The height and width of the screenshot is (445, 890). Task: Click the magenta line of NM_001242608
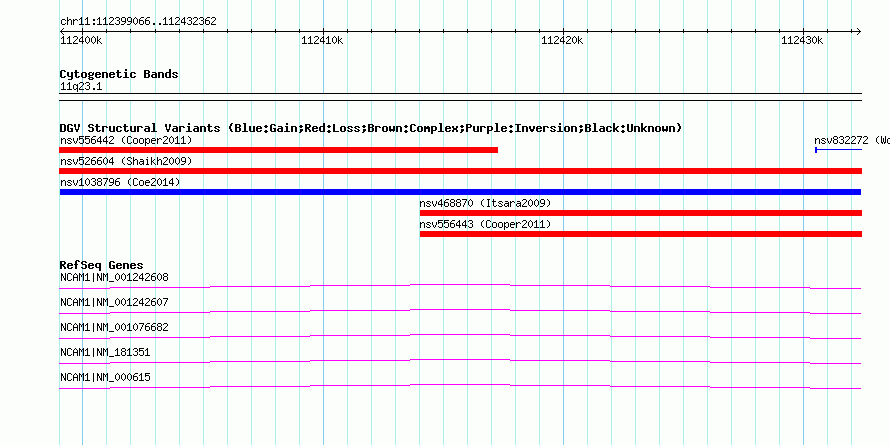(x=460, y=286)
